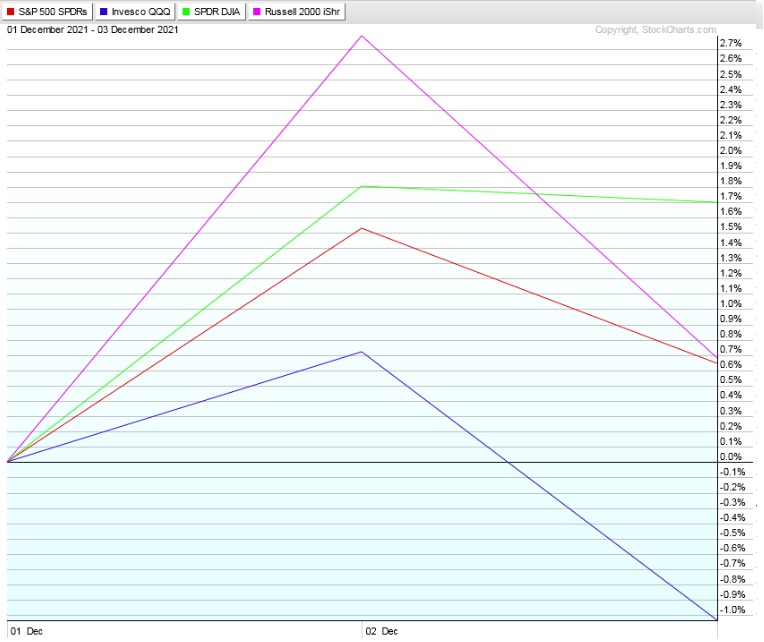The width and height of the screenshot is (764, 642).
Task: Click the S&P 500 peak at 02 Dec
Action: [x=362, y=228]
